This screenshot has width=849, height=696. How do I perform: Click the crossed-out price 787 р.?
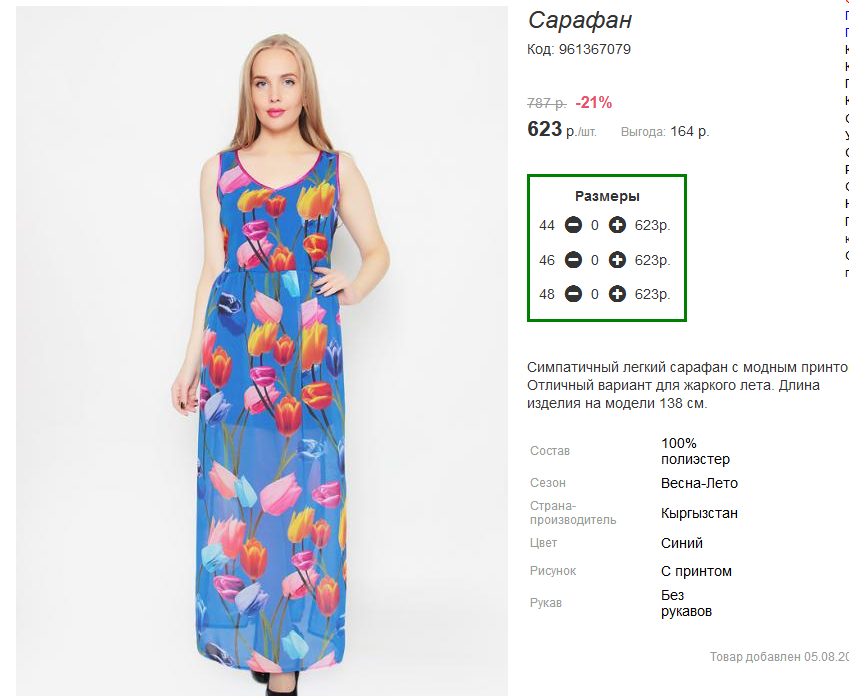pyautogui.click(x=546, y=102)
